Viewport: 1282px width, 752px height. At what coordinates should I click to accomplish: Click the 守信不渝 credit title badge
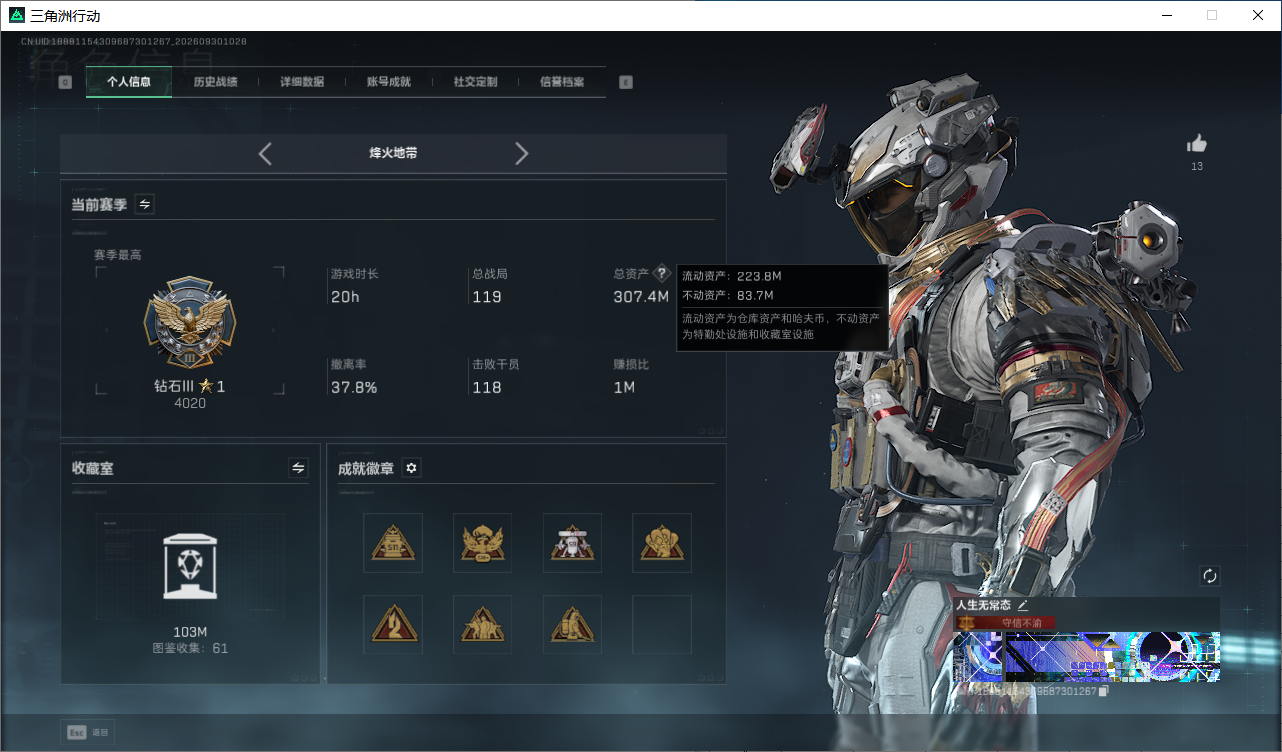click(x=1005, y=623)
